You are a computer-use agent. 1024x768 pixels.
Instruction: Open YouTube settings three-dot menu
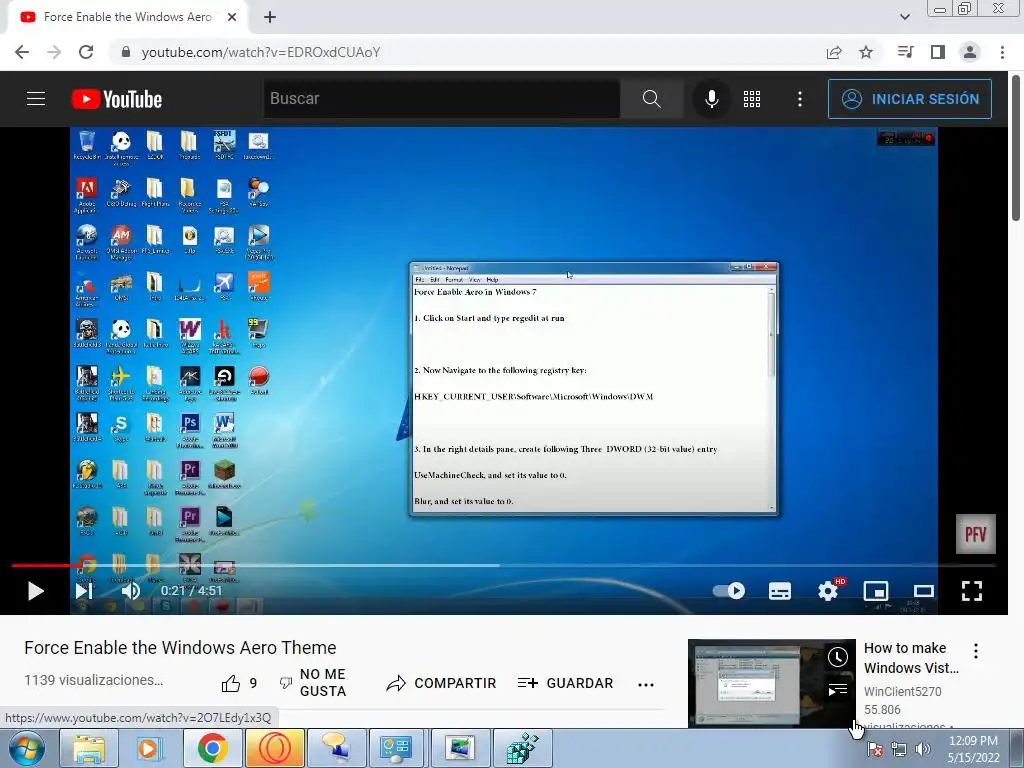[x=800, y=99]
